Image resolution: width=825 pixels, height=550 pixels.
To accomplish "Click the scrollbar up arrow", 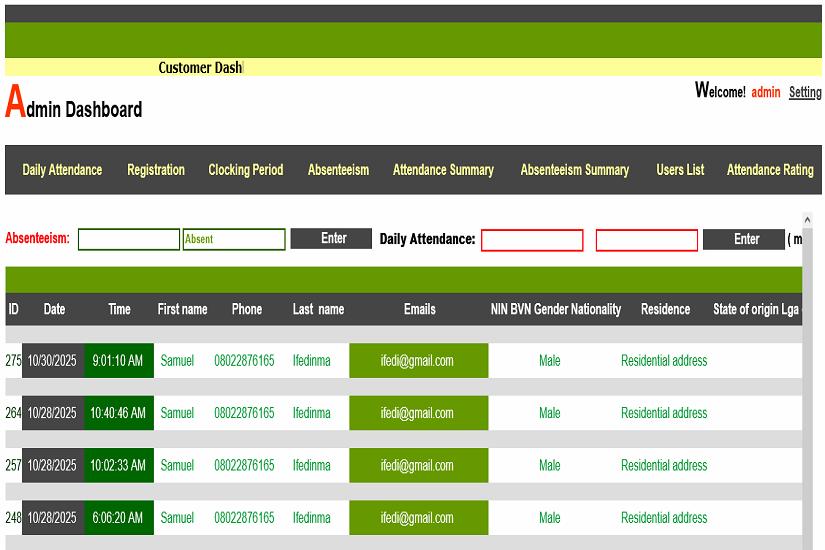I will (x=808, y=219).
